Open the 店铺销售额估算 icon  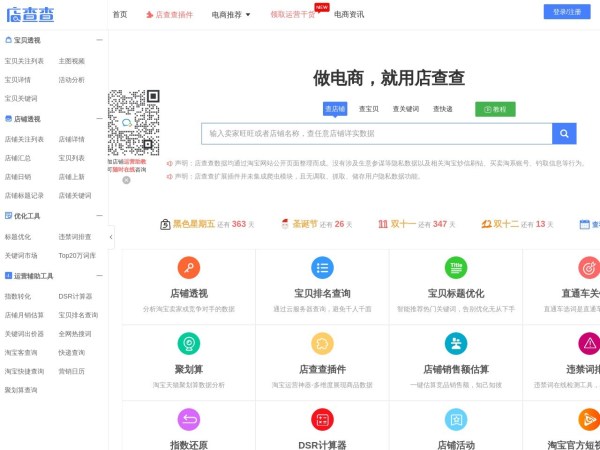455,343
